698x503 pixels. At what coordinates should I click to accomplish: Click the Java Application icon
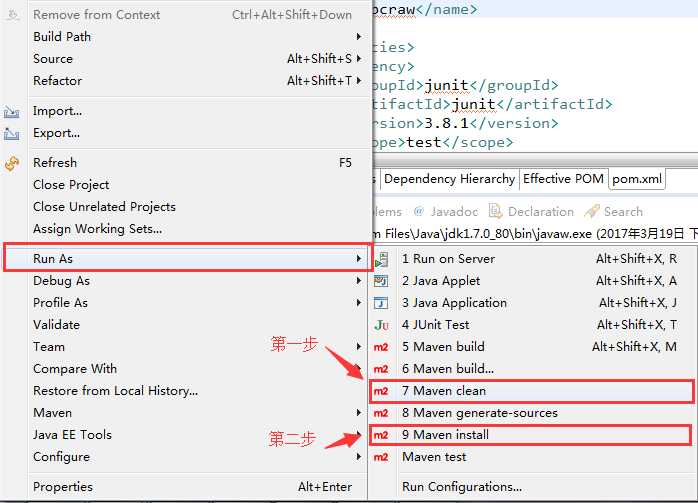[x=381, y=303]
